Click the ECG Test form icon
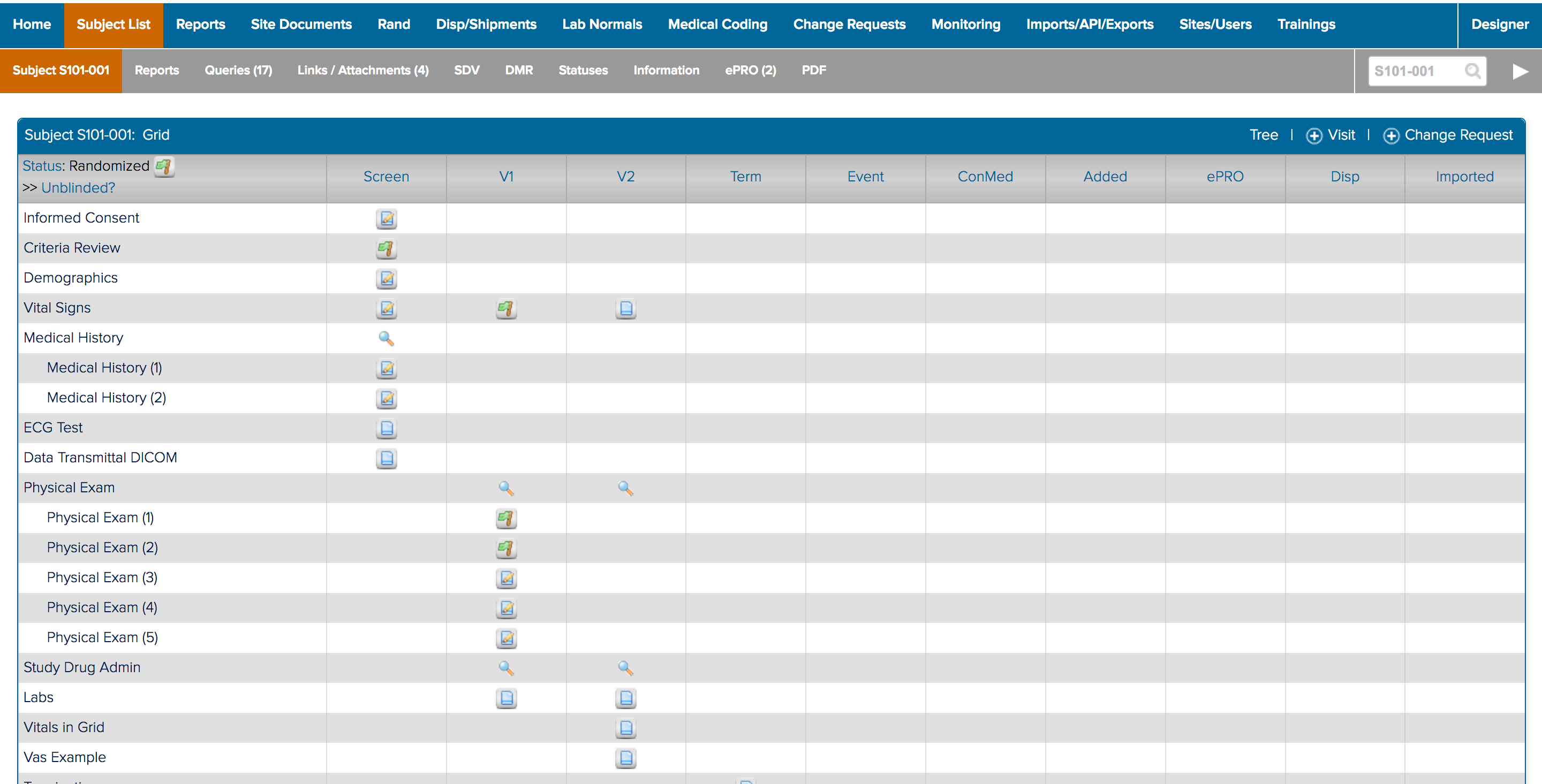1542x784 pixels. tap(386, 429)
